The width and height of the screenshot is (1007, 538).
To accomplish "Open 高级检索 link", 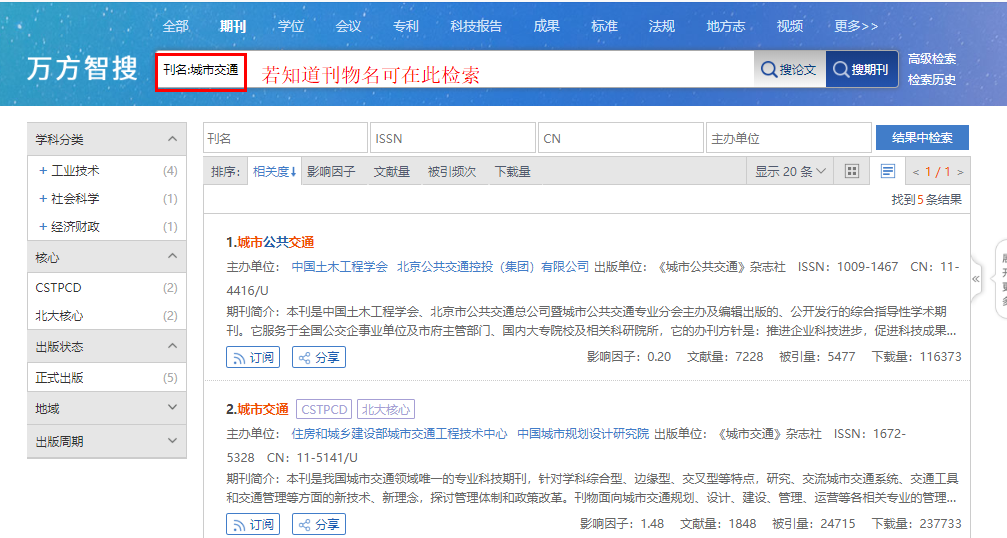I will click(x=932, y=59).
